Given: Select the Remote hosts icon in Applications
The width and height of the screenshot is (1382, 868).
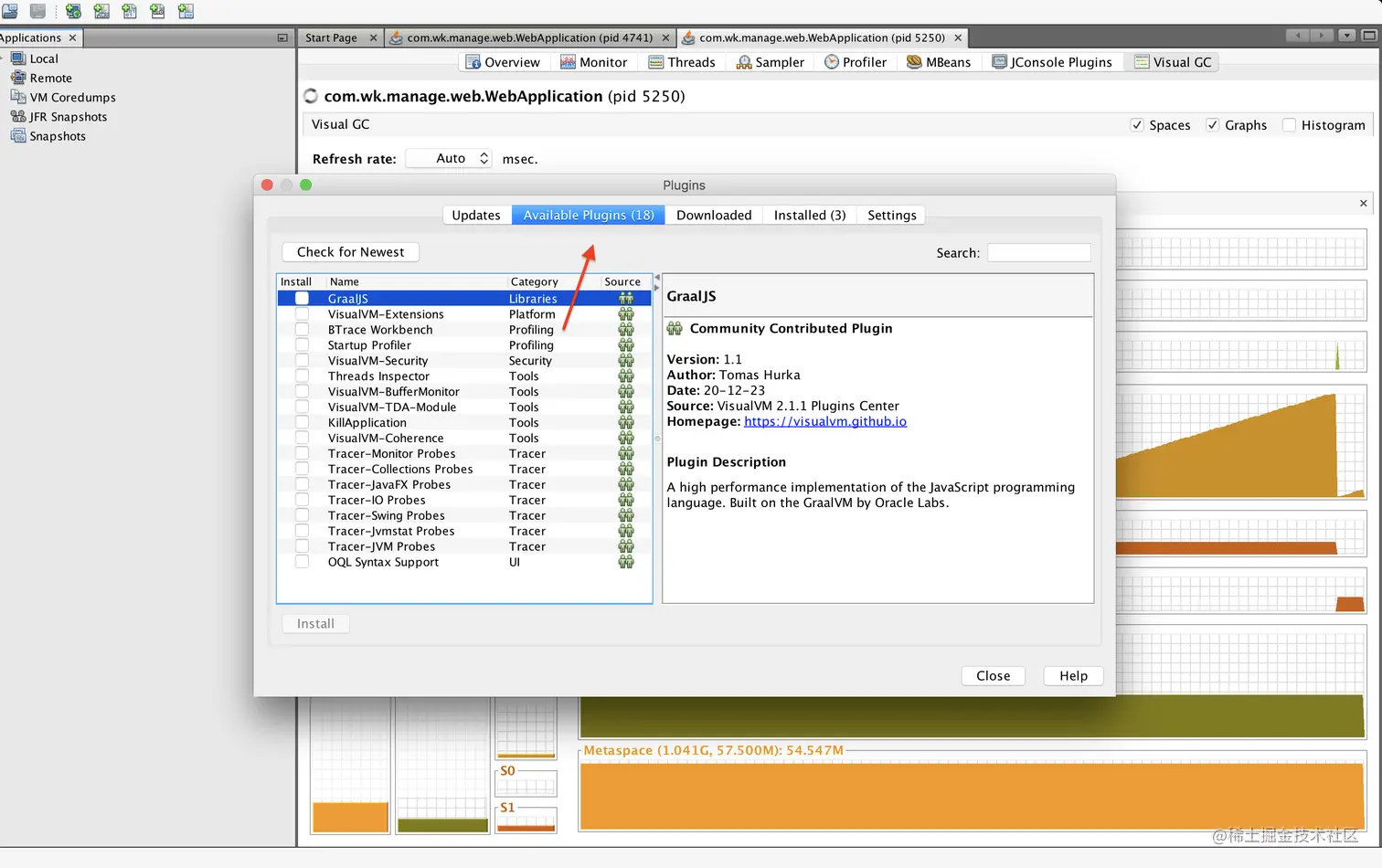Looking at the screenshot, I should pos(18,78).
